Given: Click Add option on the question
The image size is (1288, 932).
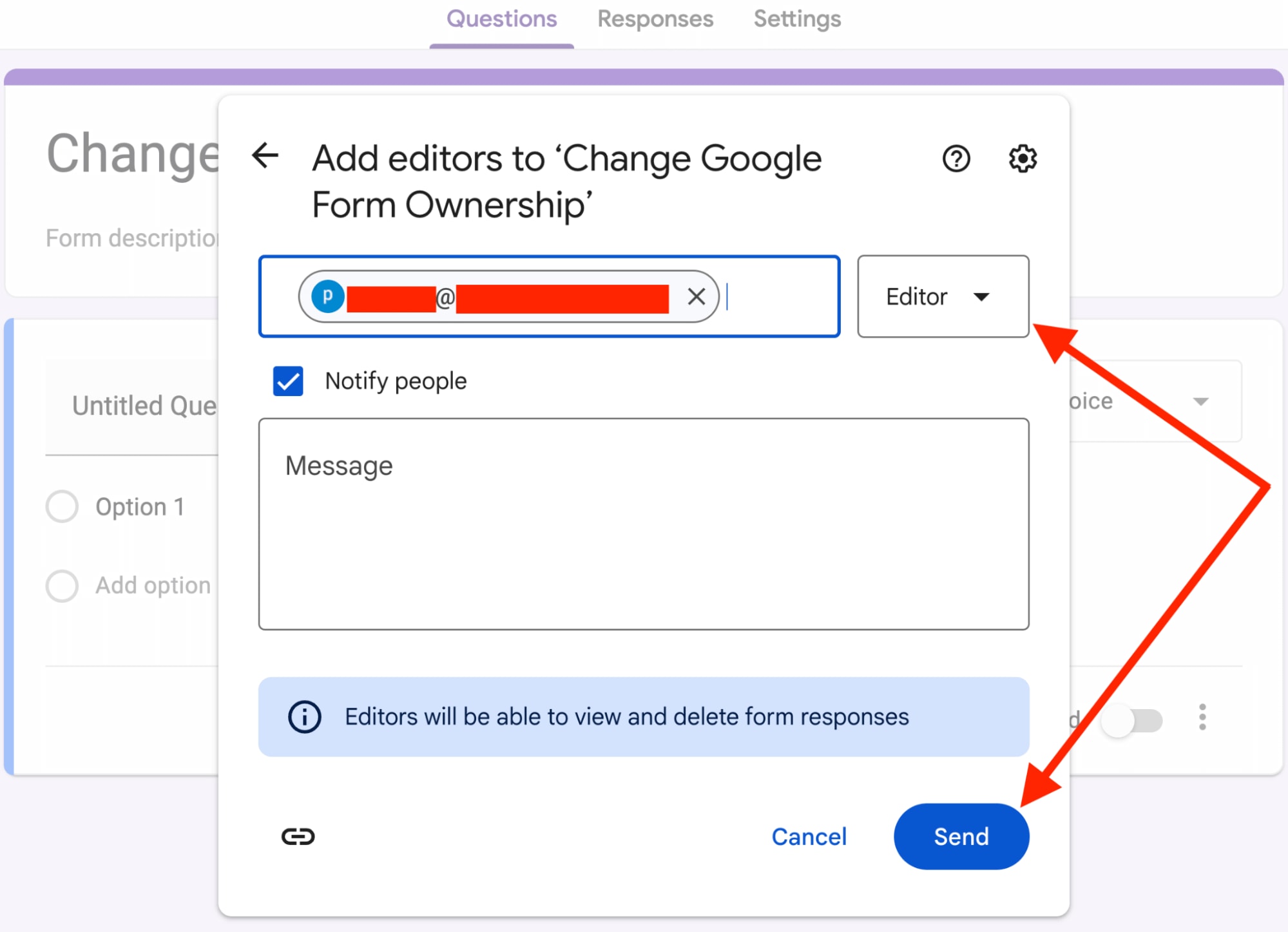Looking at the screenshot, I should (x=153, y=585).
